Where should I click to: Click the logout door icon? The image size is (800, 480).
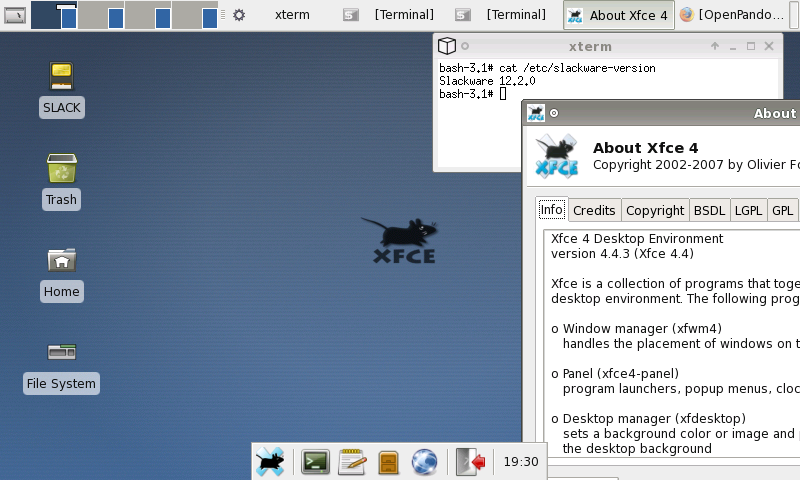470,461
